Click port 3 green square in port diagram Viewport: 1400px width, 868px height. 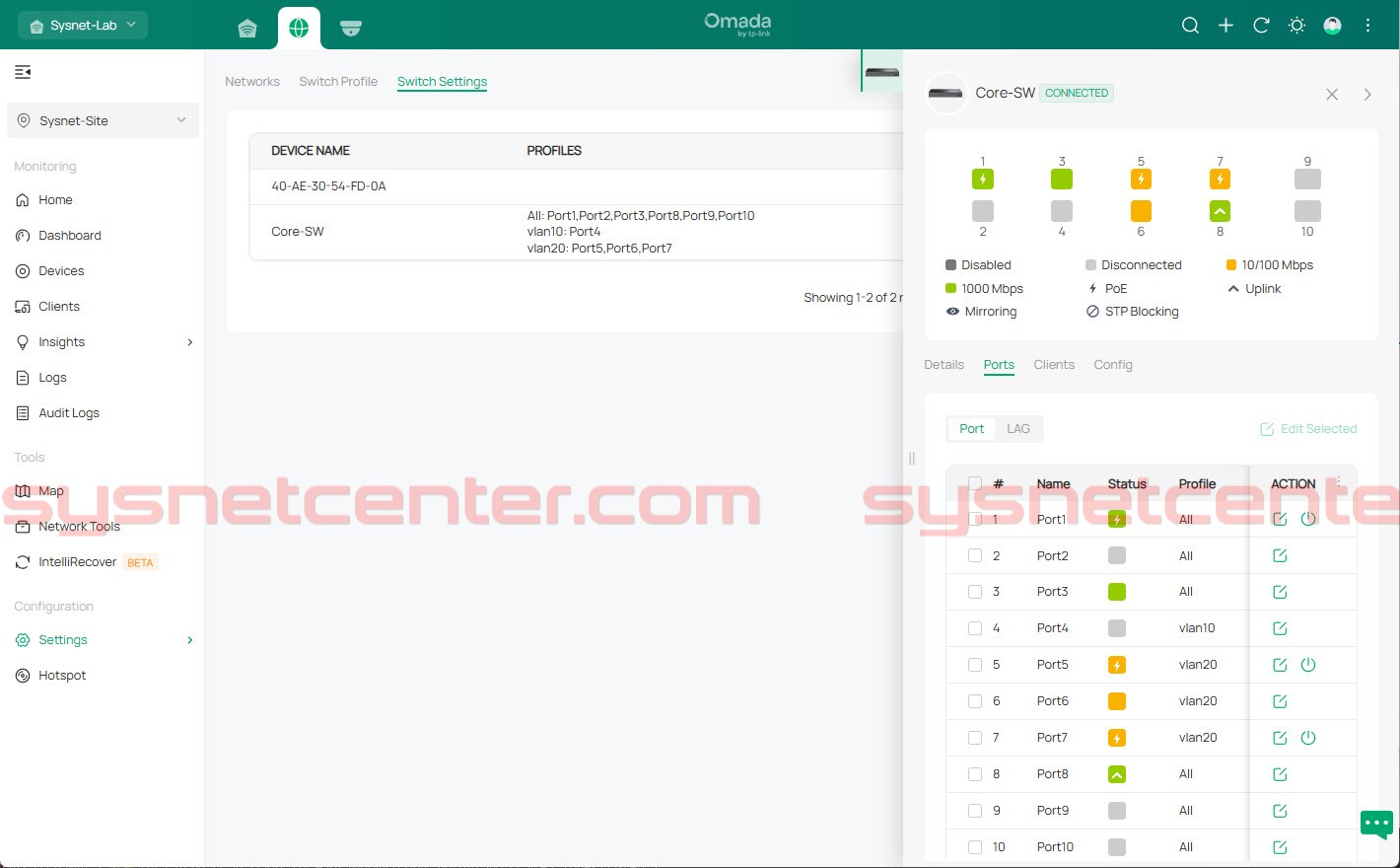(x=1062, y=180)
